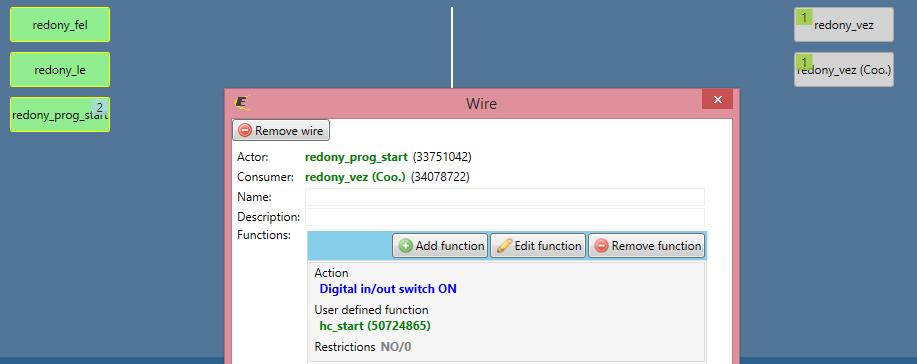Viewport: 917px width, 364px height.
Task: Click the Remove wire button
Action: pos(281,131)
